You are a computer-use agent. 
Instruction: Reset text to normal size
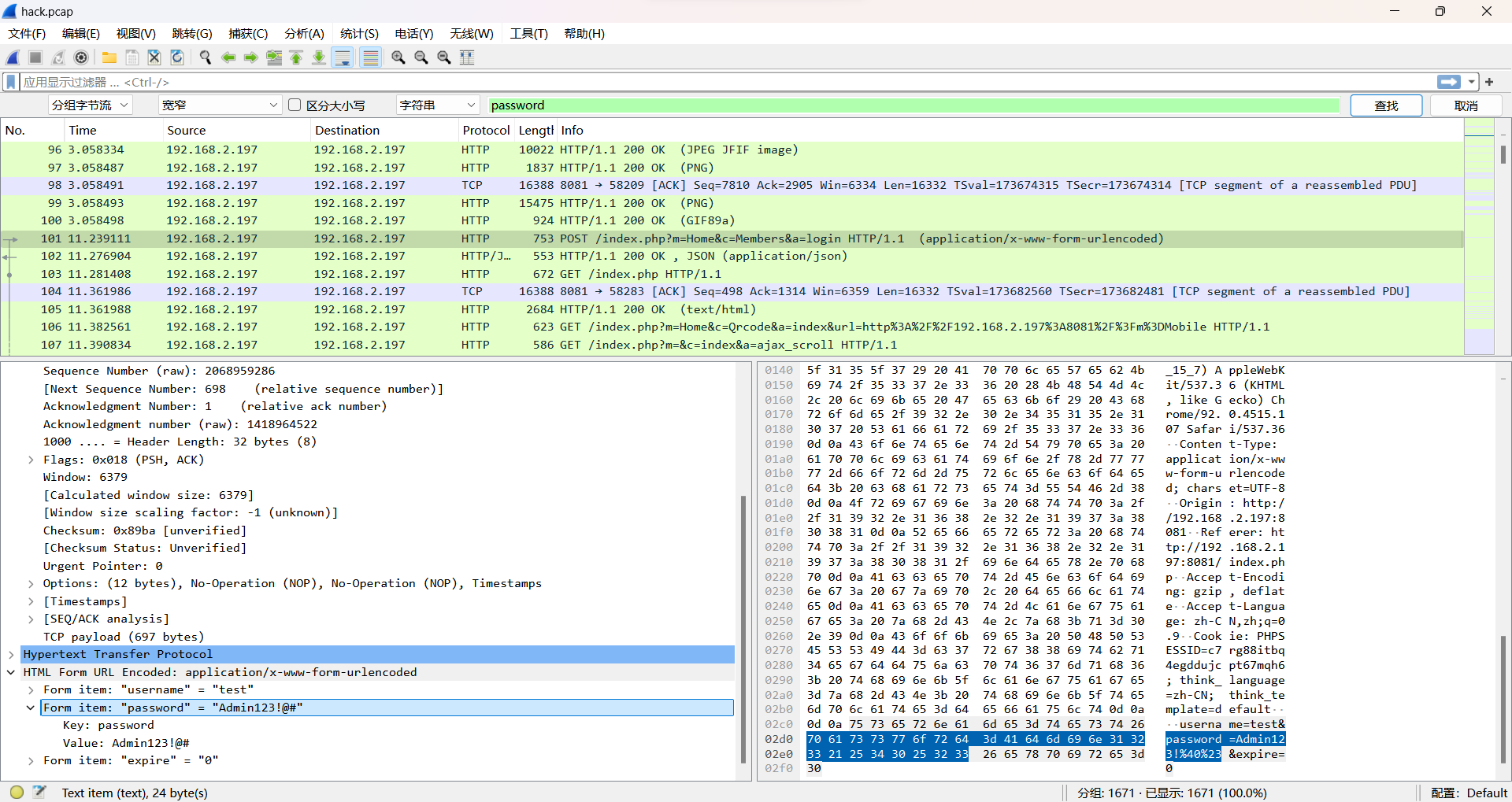pos(444,57)
